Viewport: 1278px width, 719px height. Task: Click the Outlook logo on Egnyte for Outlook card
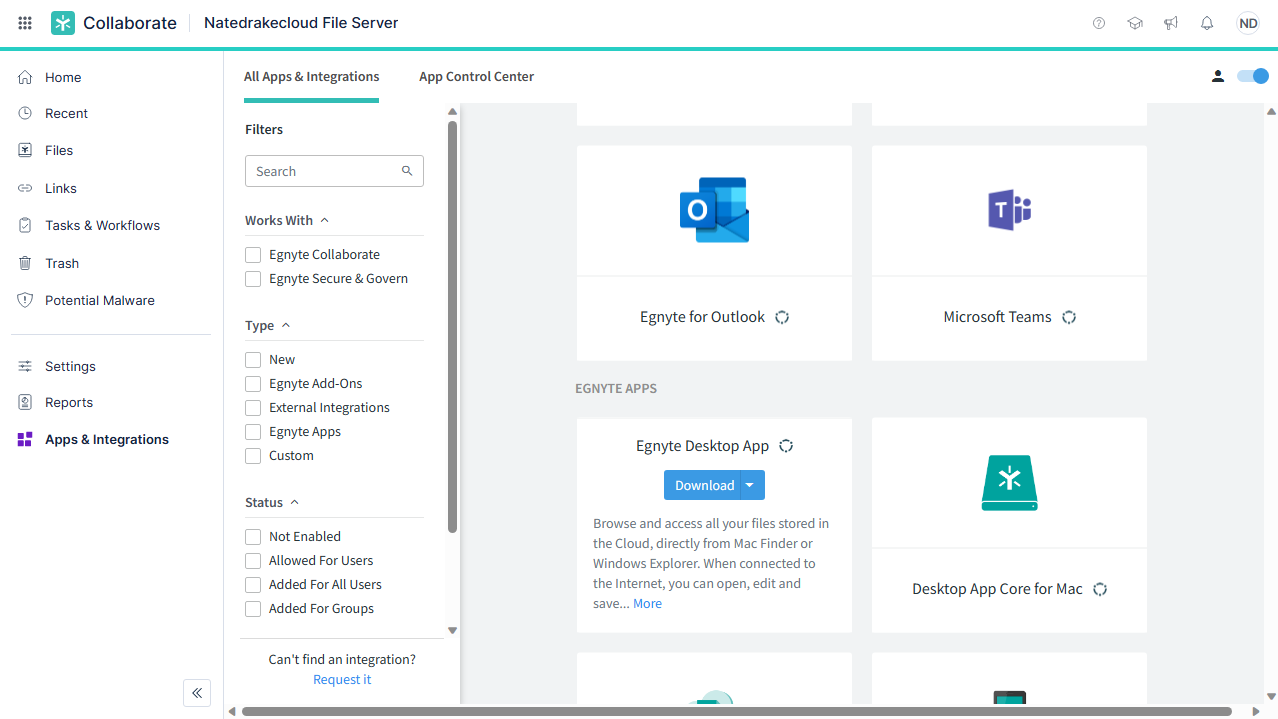click(x=714, y=210)
